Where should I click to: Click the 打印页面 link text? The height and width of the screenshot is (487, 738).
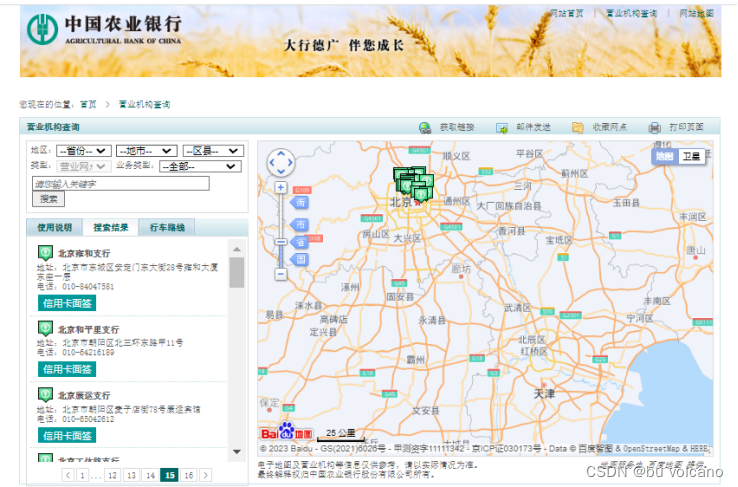pos(686,128)
